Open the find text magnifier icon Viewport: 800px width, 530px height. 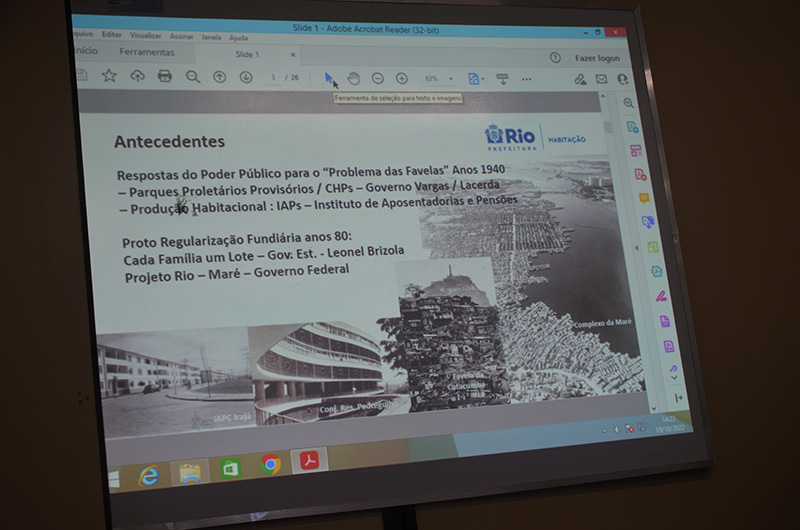tap(193, 77)
